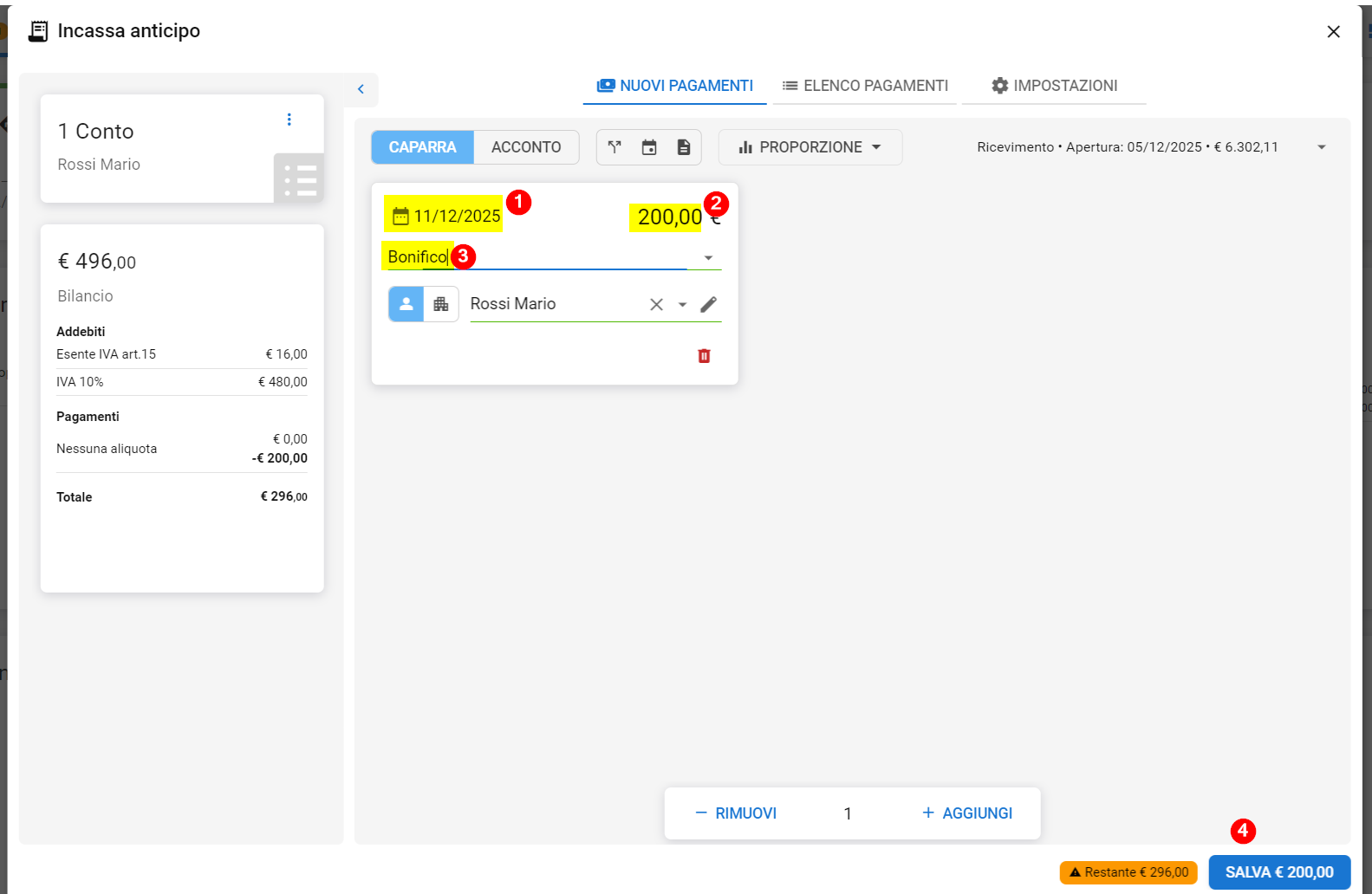The image size is (1372, 894).
Task: Clear the Rossi Mario payer field
Action: point(656,304)
